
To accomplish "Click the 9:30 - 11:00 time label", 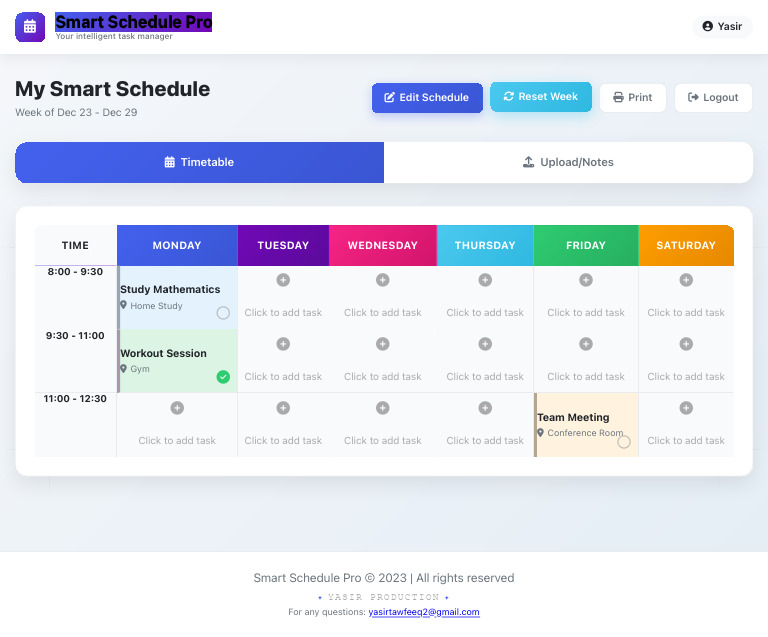I will (x=75, y=336).
